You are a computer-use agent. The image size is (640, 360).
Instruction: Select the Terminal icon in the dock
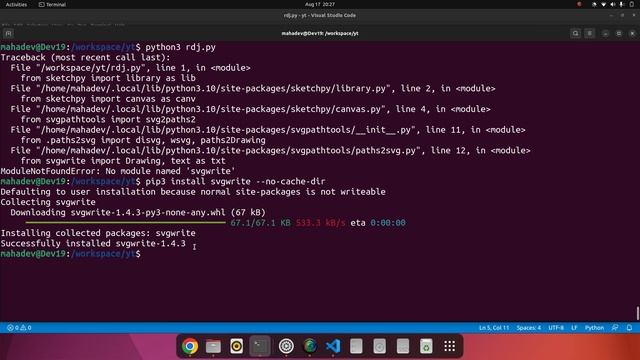coord(260,346)
